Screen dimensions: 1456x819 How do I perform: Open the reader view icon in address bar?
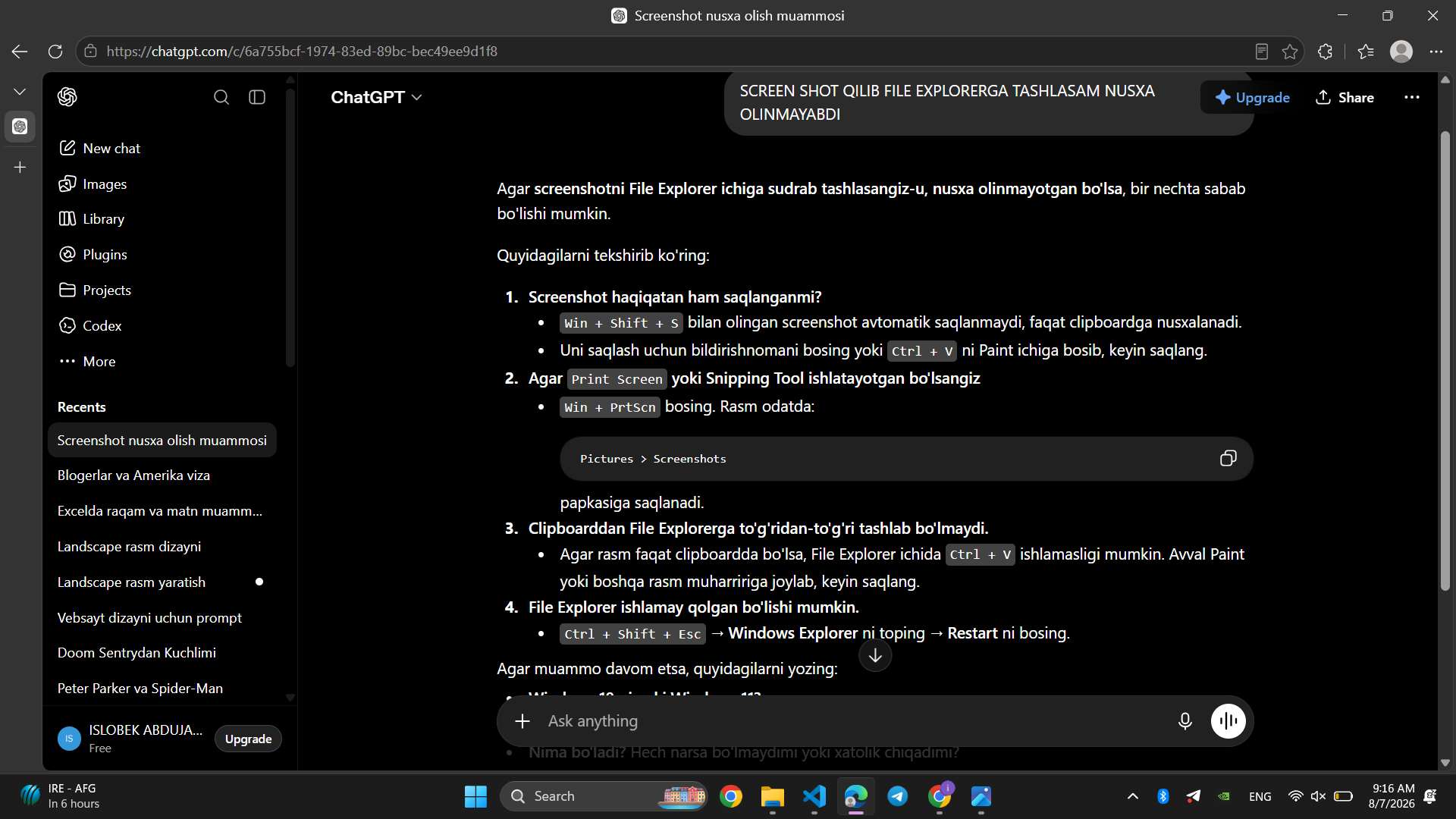click(1261, 52)
